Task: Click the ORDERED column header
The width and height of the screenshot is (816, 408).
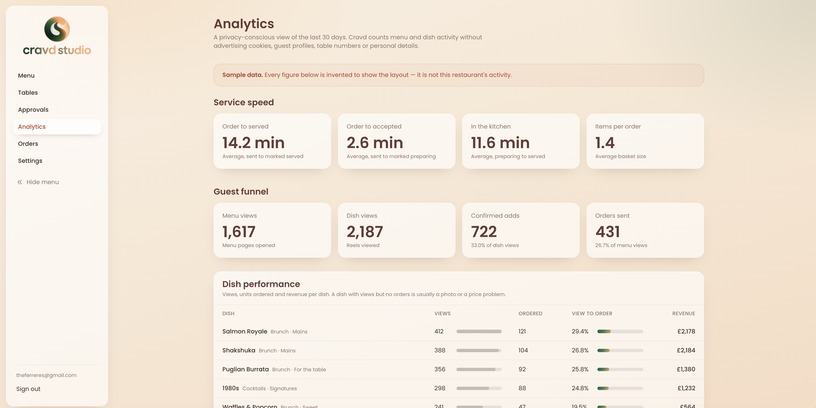Action: coord(530,314)
